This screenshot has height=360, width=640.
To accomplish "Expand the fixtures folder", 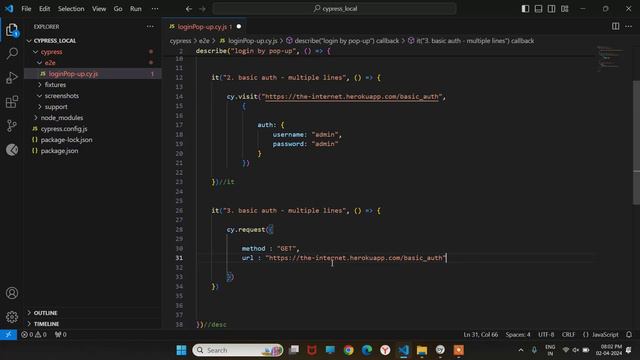I will [40, 85].
